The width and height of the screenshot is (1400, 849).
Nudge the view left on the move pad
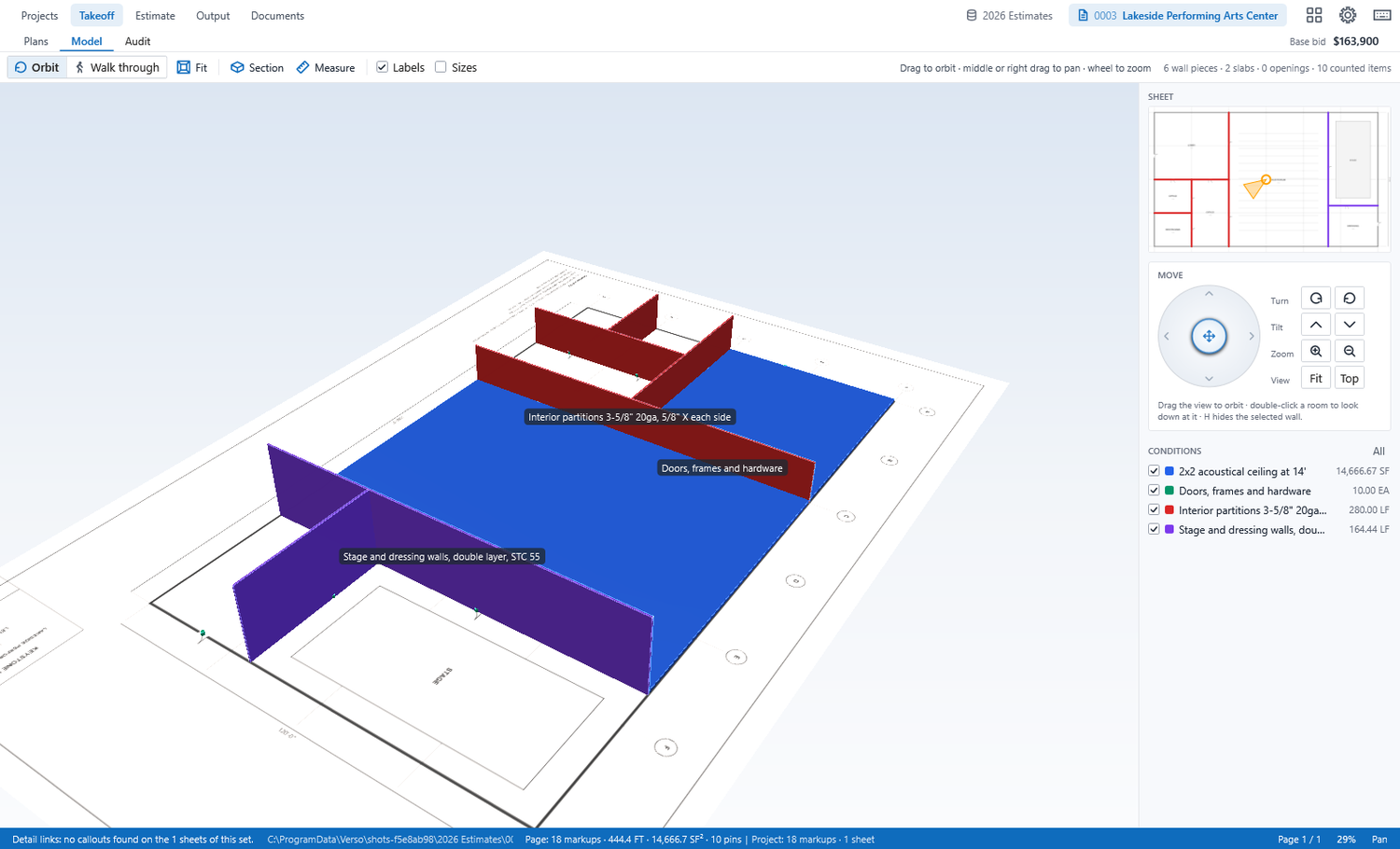click(1167, 336)
